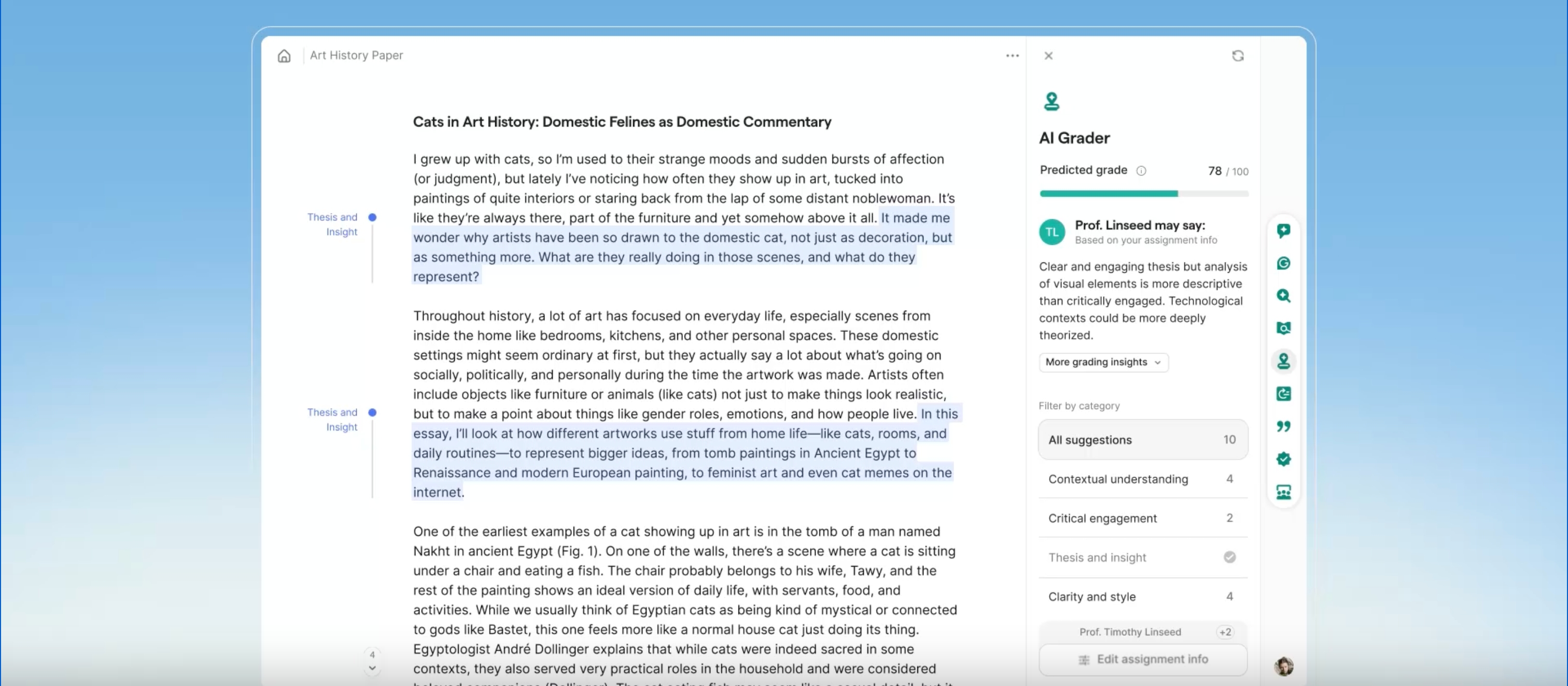
Task: Open the AI chat sparkle icon
Action: [1283, 231]
